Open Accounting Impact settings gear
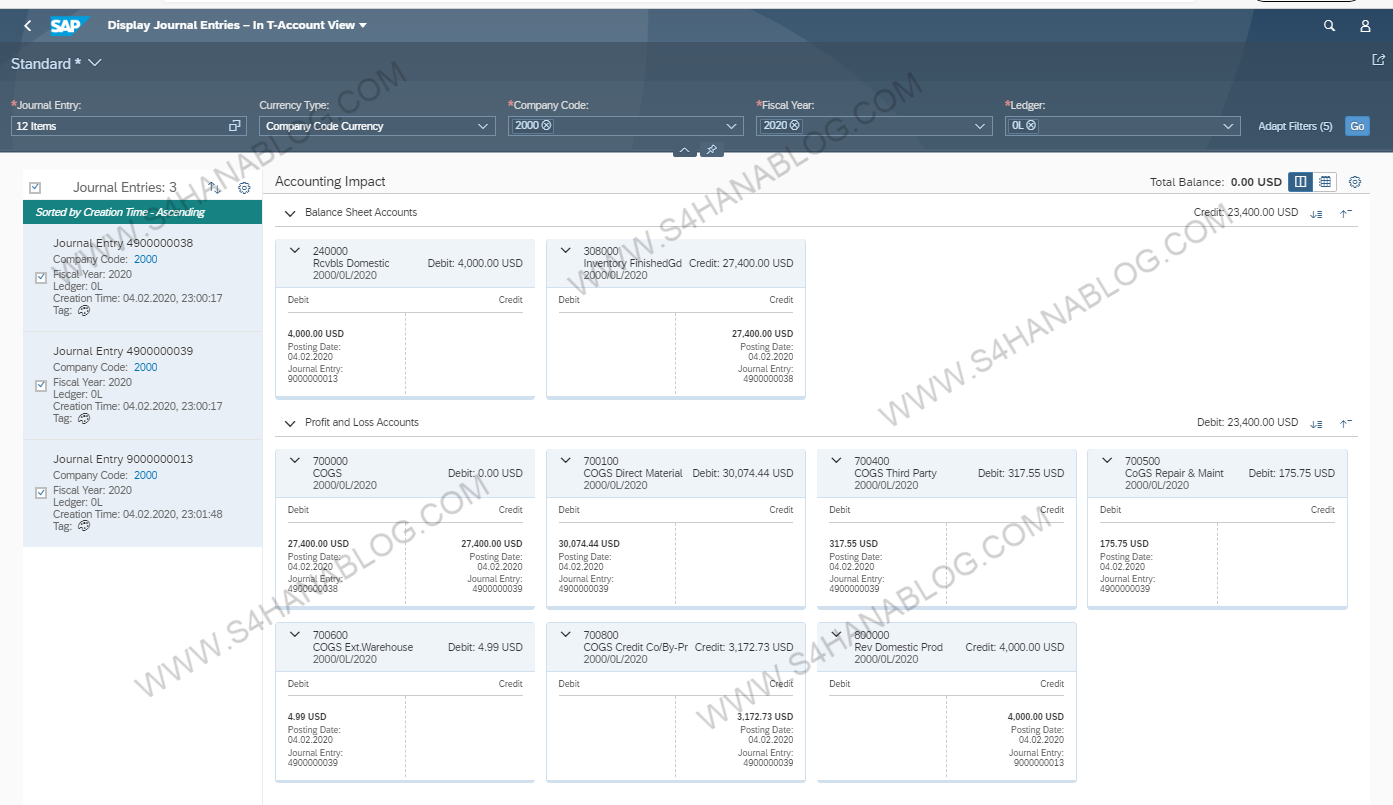This screenshot has height=805, width=1393. click(1355, 182)
